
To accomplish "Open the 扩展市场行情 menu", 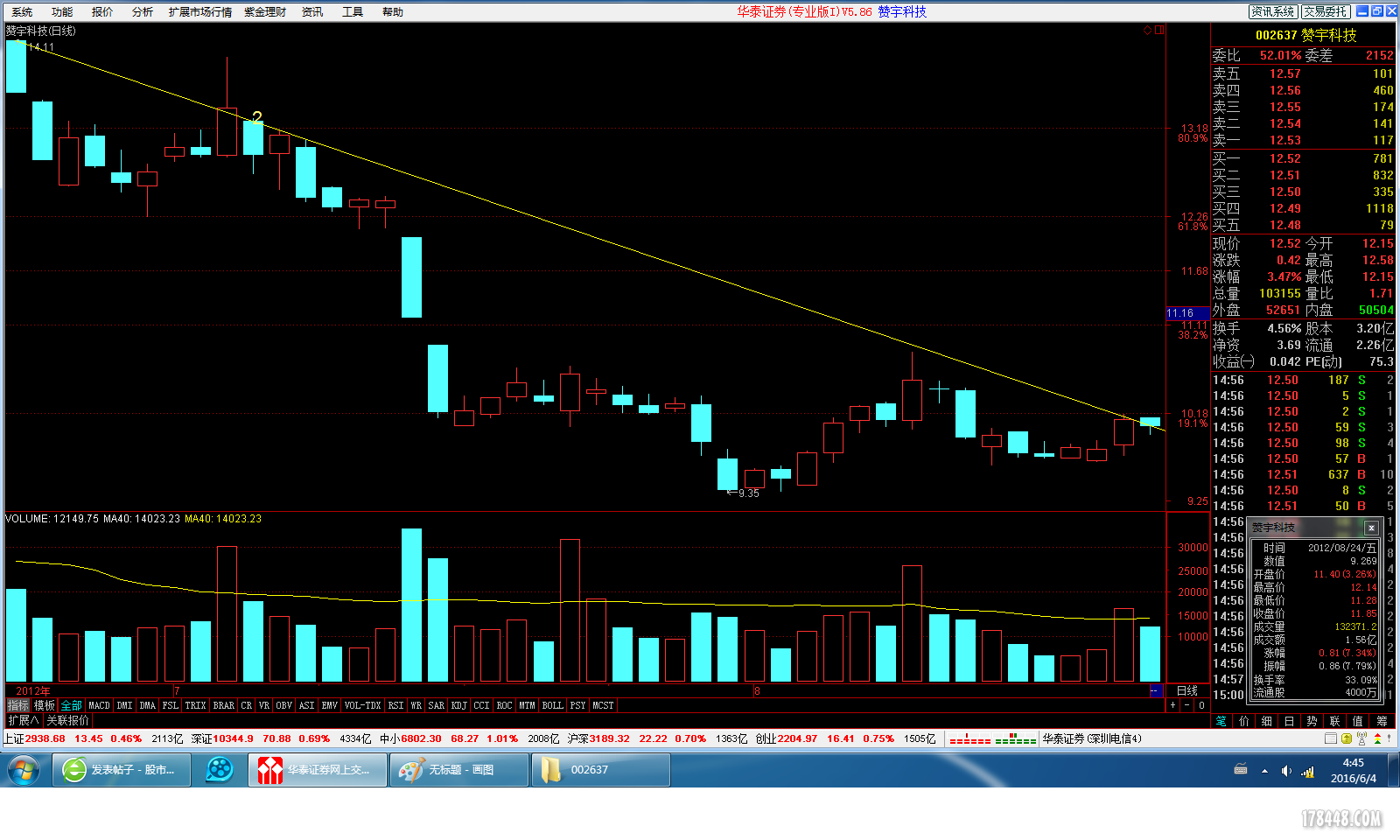I will coord(200,12).
